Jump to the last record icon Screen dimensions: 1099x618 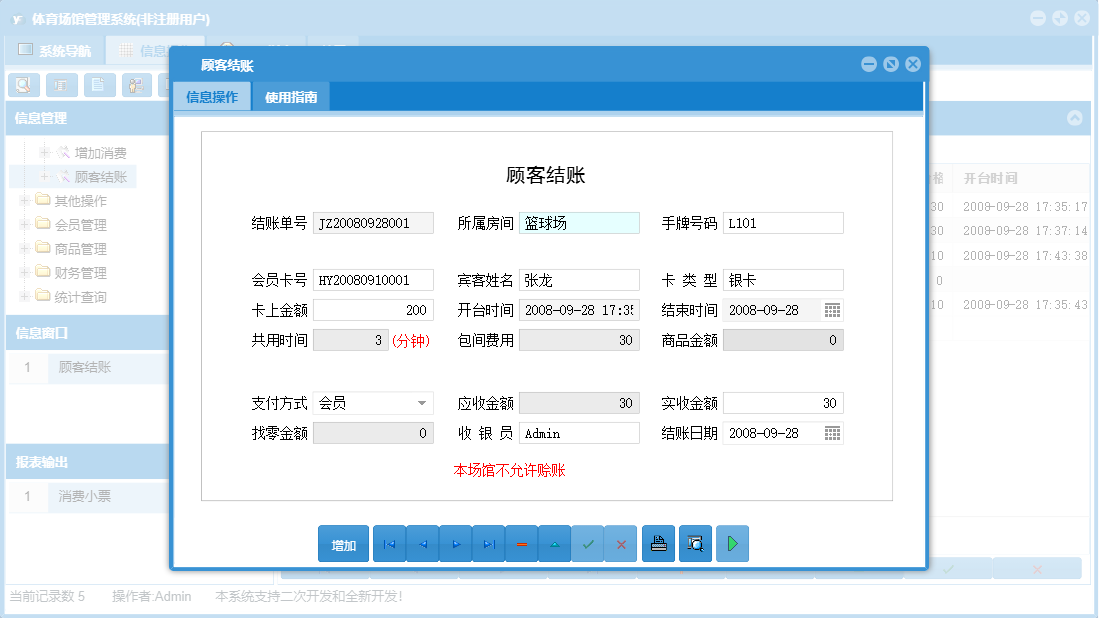pos(488,543)
